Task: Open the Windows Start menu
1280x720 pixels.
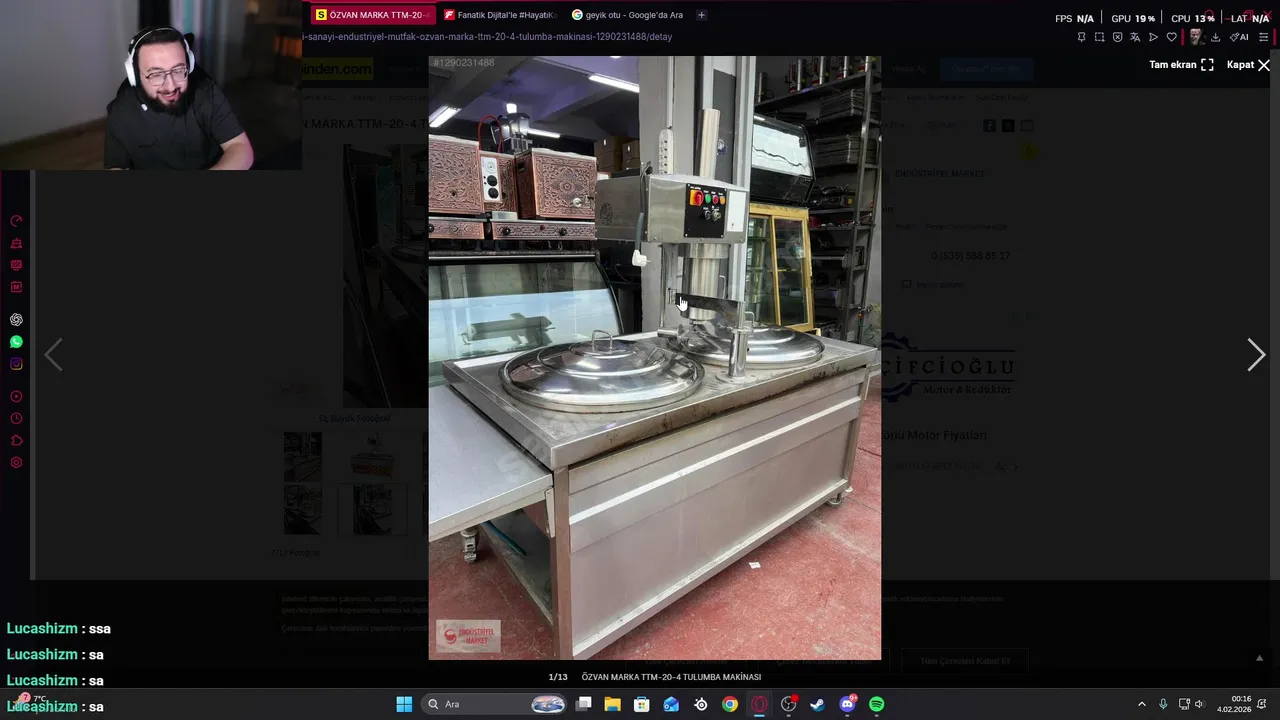Action: [404, 704]
